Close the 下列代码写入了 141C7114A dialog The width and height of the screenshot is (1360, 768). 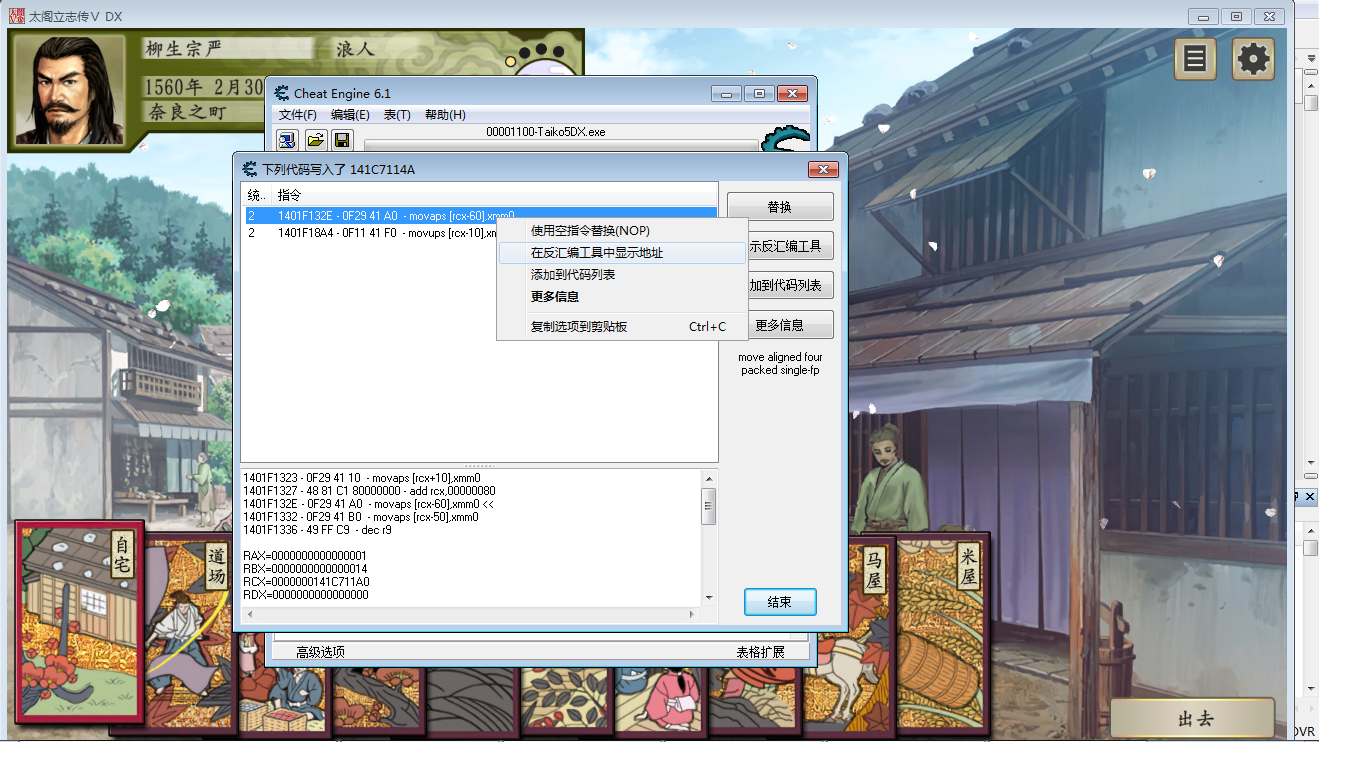[822, 169]
